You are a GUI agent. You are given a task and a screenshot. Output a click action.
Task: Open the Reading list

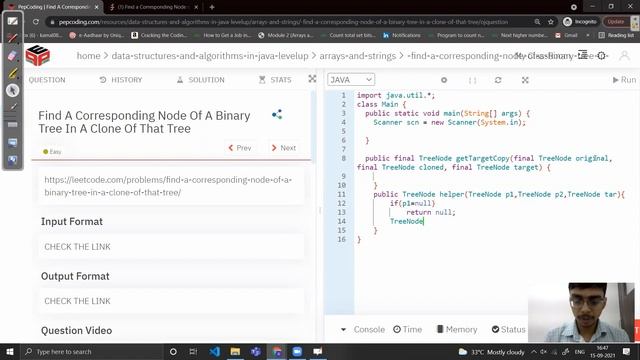616,36
